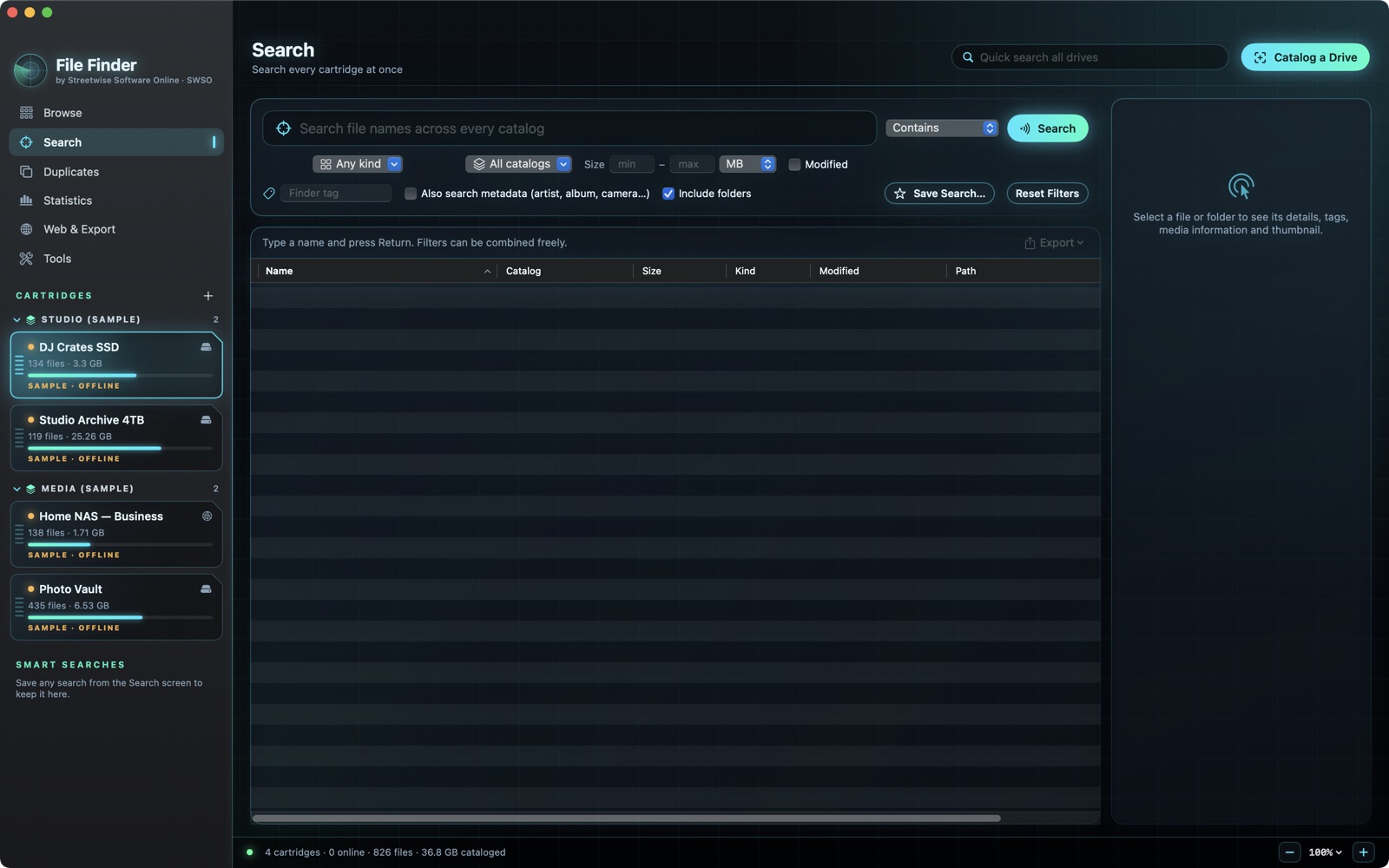Click the add cartridge plus icon
1389x868 pixels.
point(208,296)
